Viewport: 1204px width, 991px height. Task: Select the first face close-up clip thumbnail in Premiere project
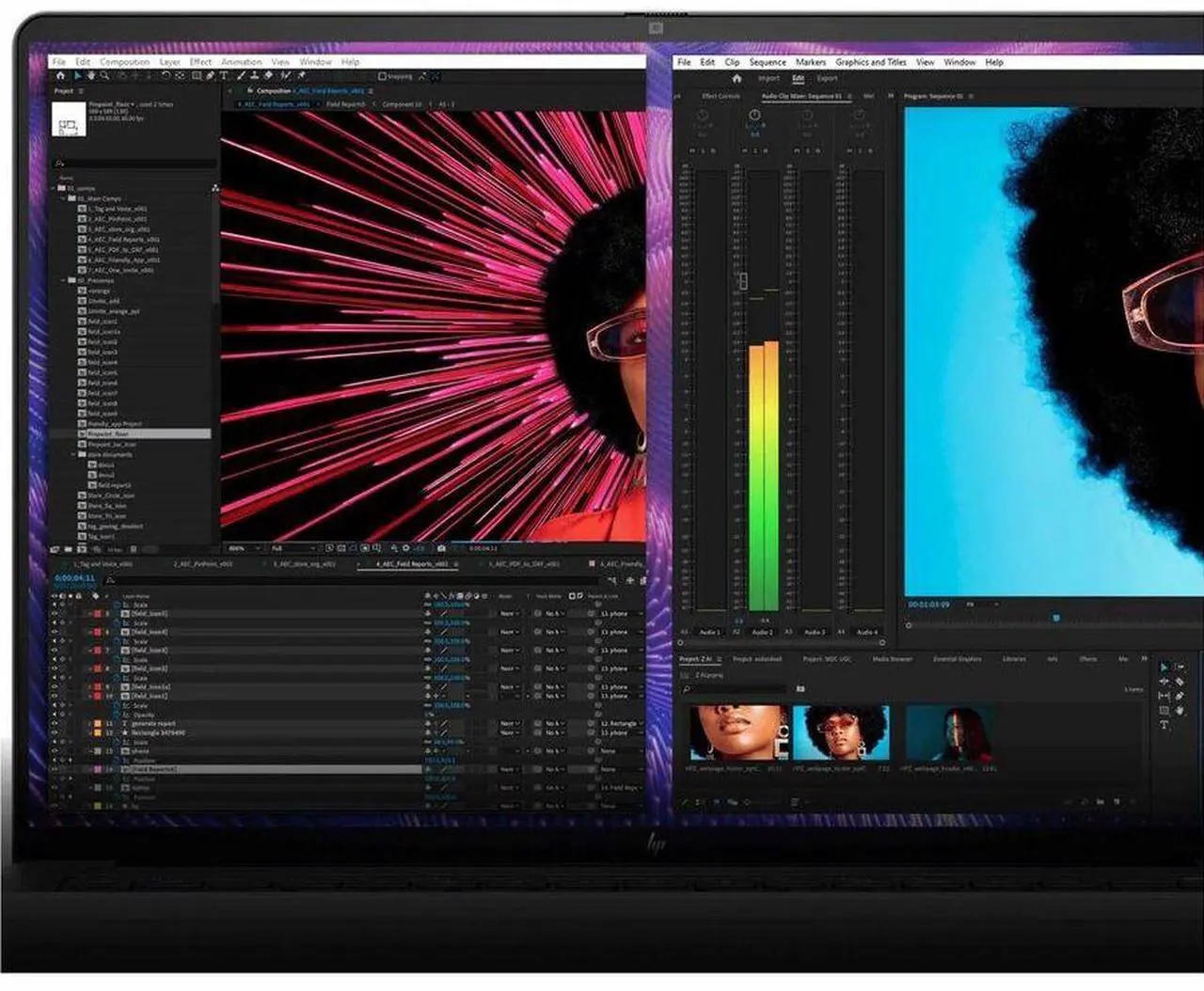tap(738, 732)
